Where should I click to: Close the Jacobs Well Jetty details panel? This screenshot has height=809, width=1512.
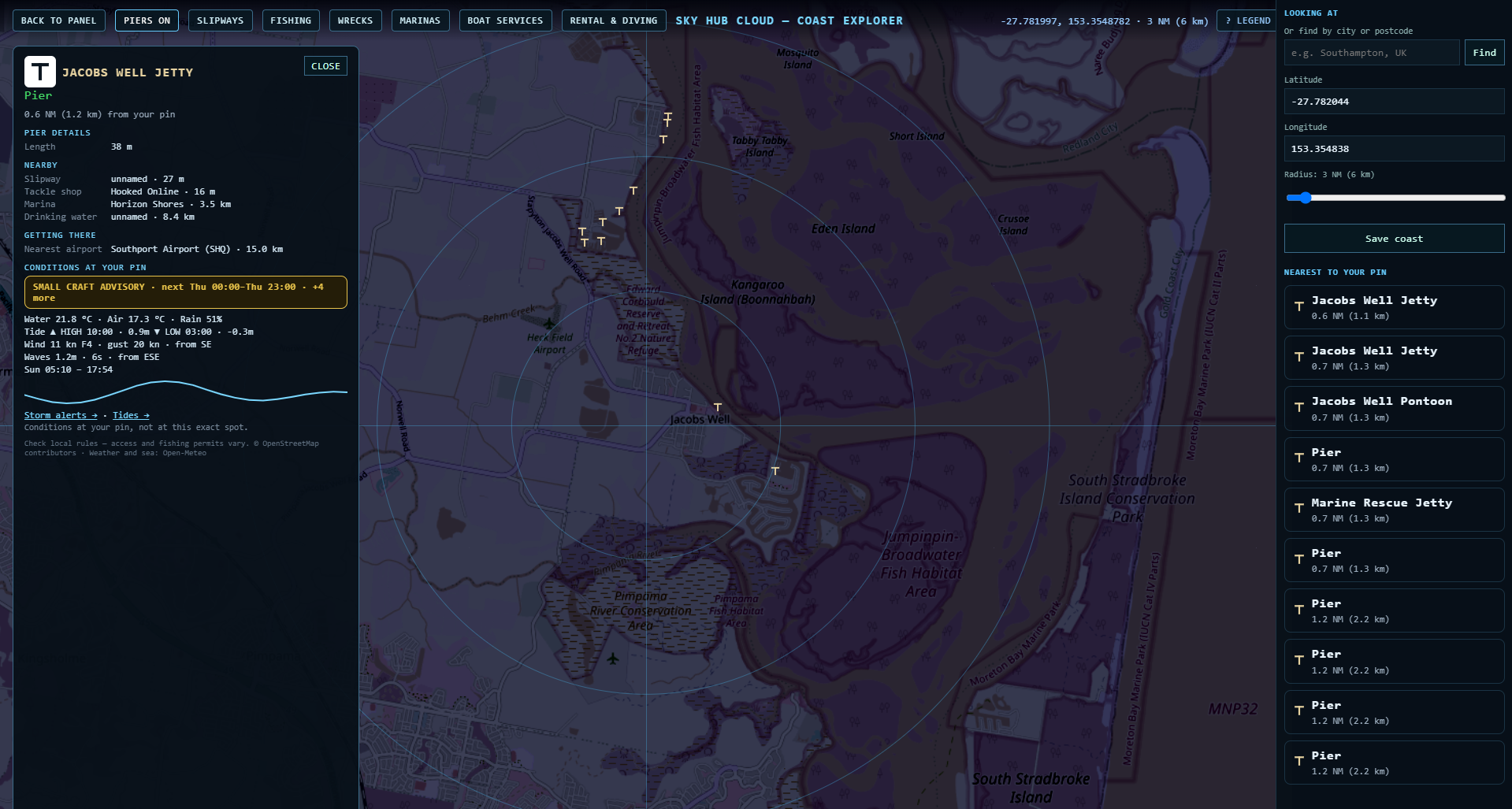coord(325,66)
